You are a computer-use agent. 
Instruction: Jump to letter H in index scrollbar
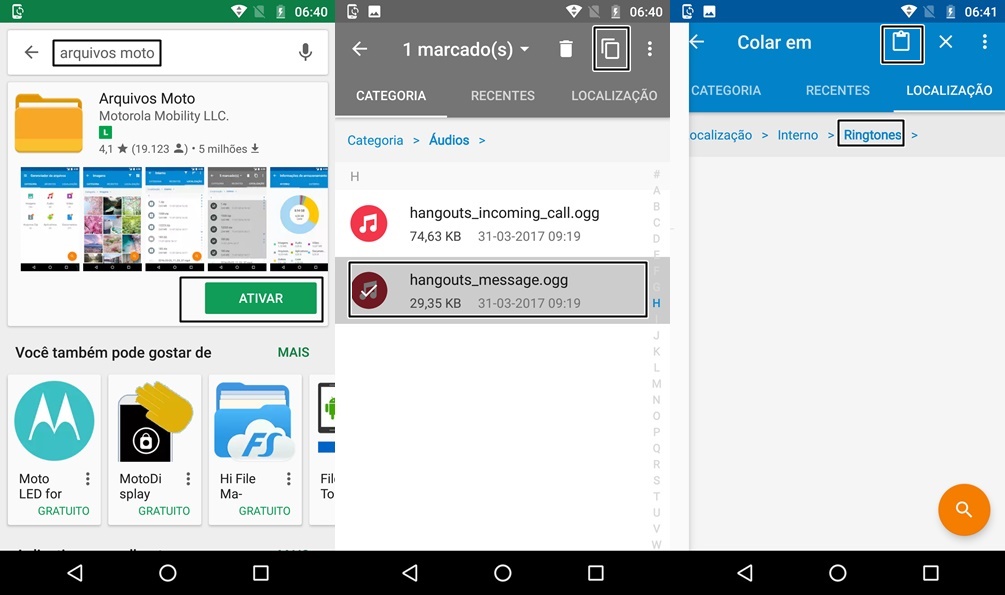click(x=656, y=303)
